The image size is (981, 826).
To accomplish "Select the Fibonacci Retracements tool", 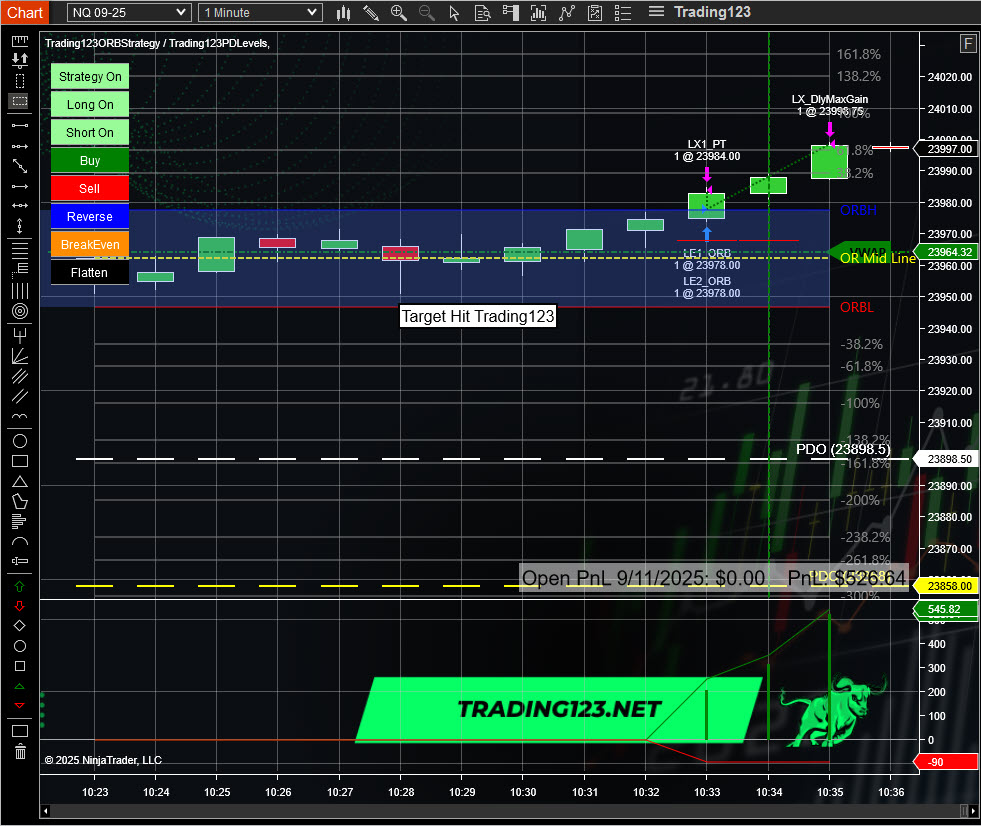I will 19,249.
